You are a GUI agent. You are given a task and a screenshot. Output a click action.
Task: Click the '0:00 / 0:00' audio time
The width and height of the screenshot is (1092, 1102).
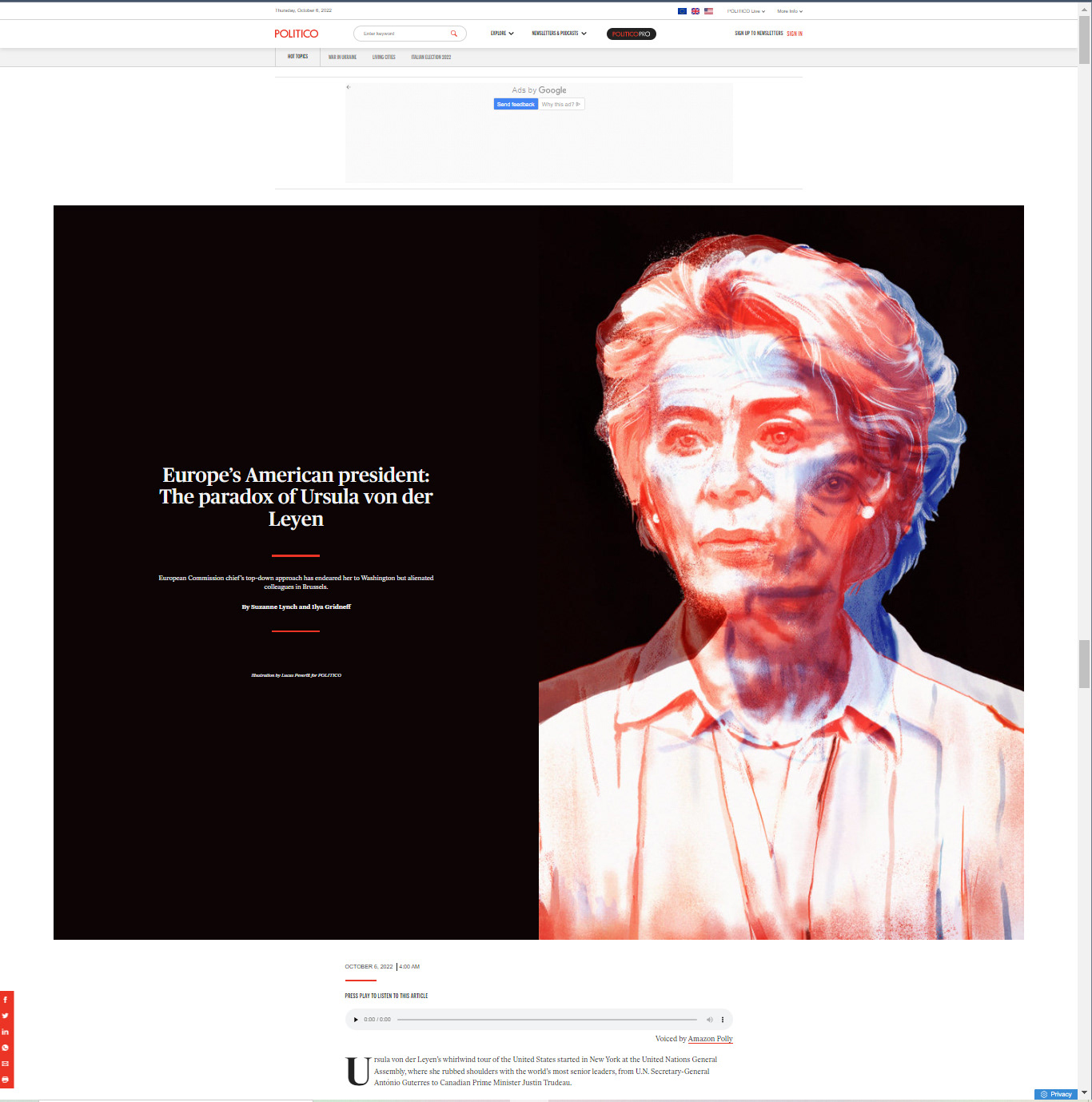coord(377,1020)
